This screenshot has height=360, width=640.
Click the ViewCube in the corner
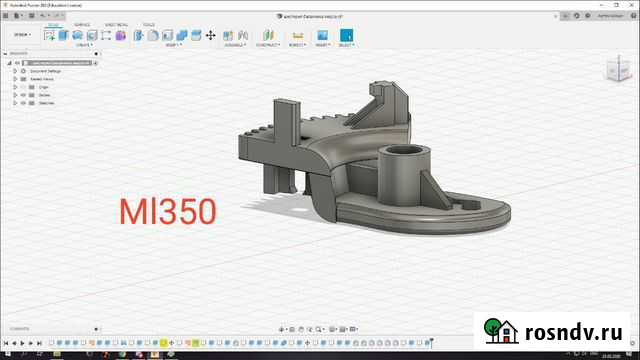[618, 69]
